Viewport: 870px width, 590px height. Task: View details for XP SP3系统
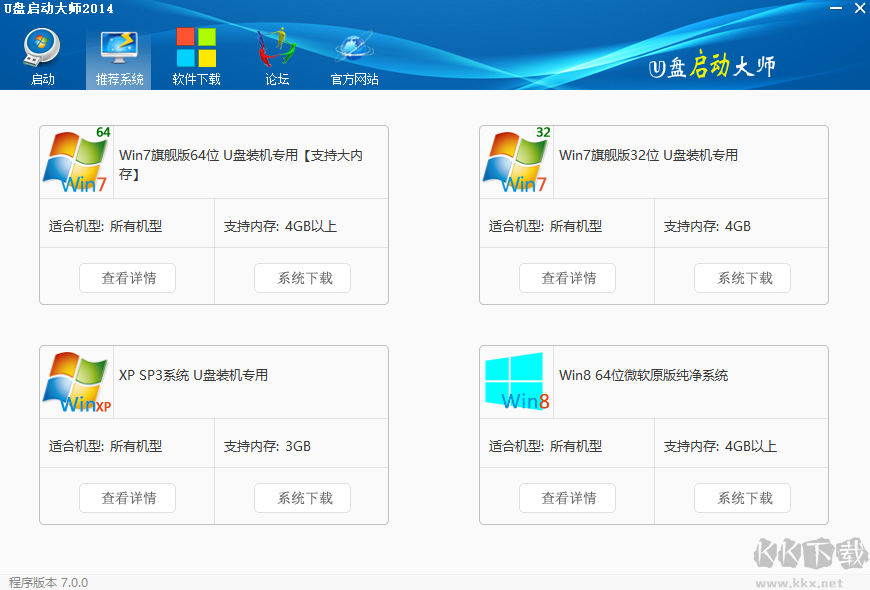(128, 498)
